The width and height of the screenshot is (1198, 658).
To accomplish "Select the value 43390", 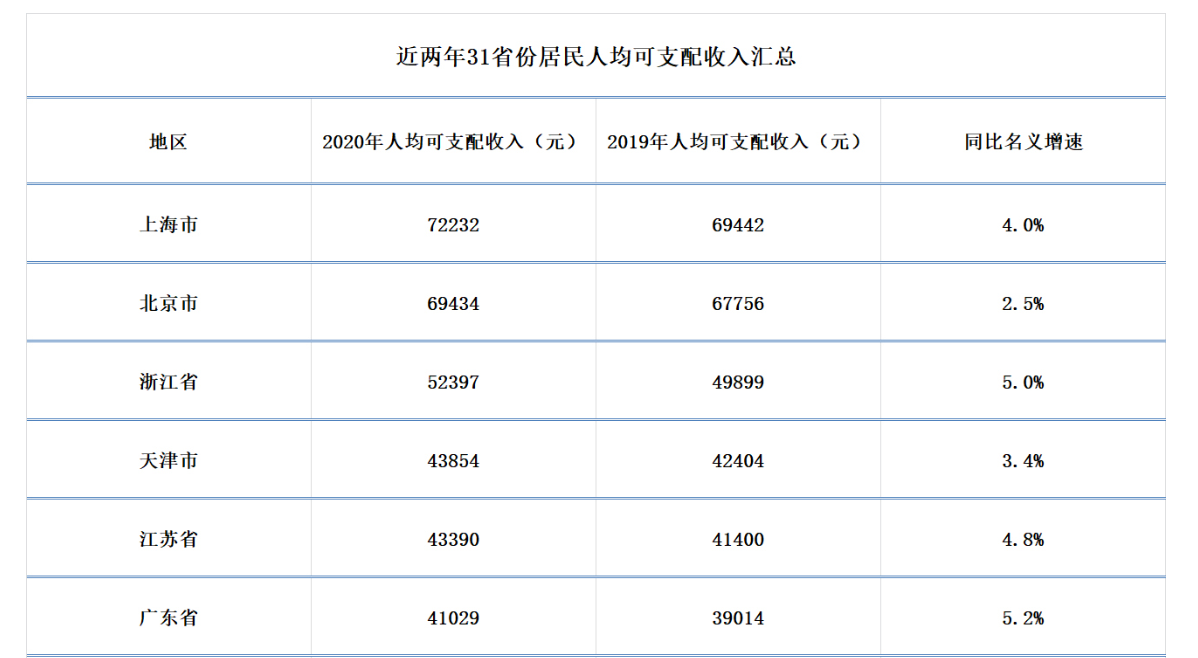I will tap(453, 540).
